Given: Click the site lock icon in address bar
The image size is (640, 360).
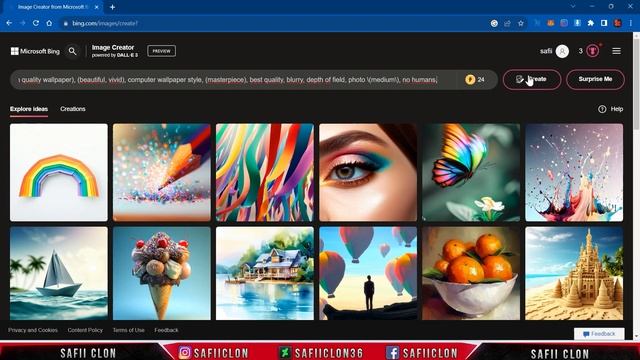Looking at the screenshot, I should [x=65, y=23].
